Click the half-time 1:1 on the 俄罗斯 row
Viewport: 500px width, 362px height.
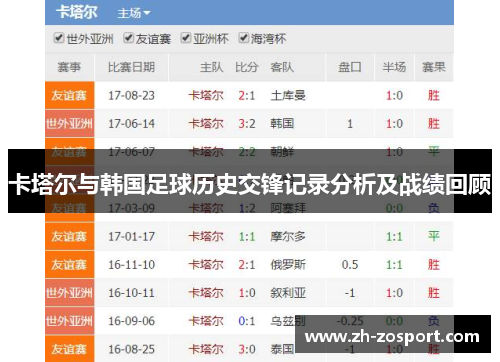[x=394, y=265]
